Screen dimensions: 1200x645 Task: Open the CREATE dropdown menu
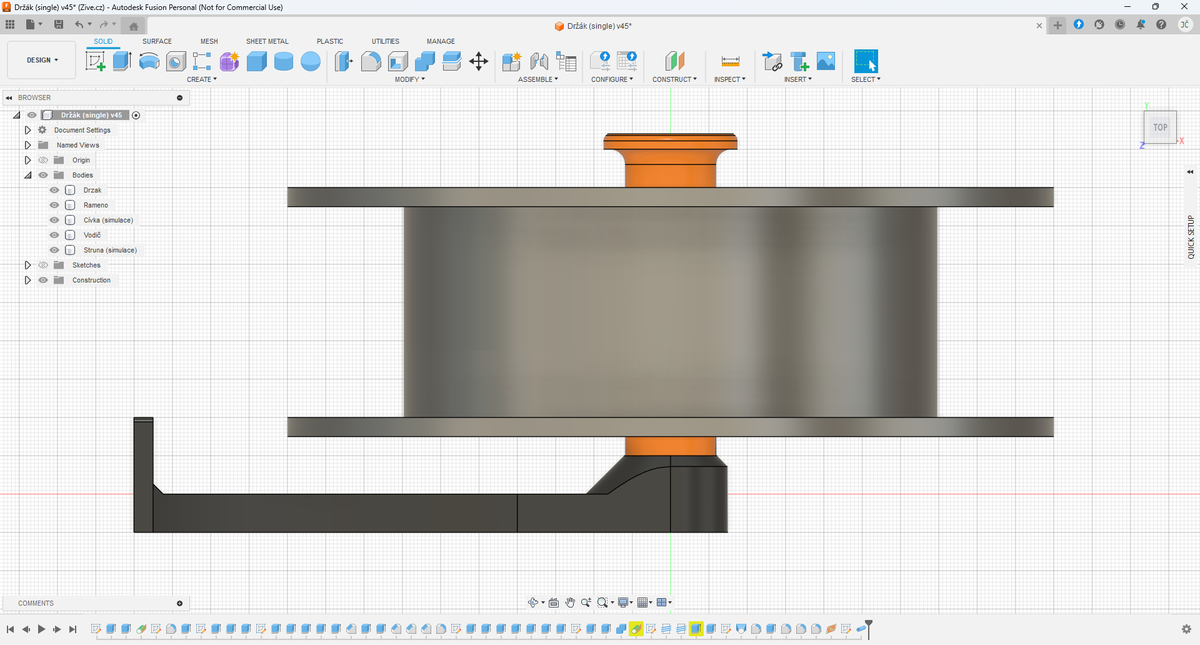click(202, 79)
